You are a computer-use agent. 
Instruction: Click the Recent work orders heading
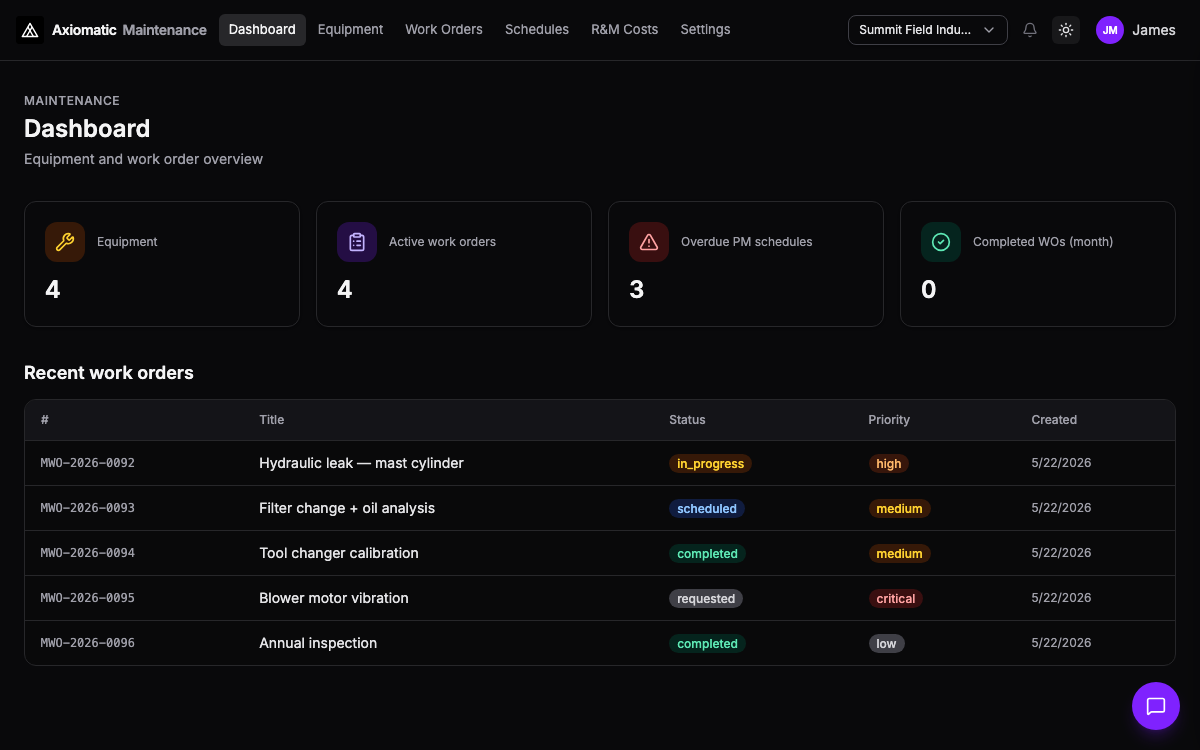[109, 373]
